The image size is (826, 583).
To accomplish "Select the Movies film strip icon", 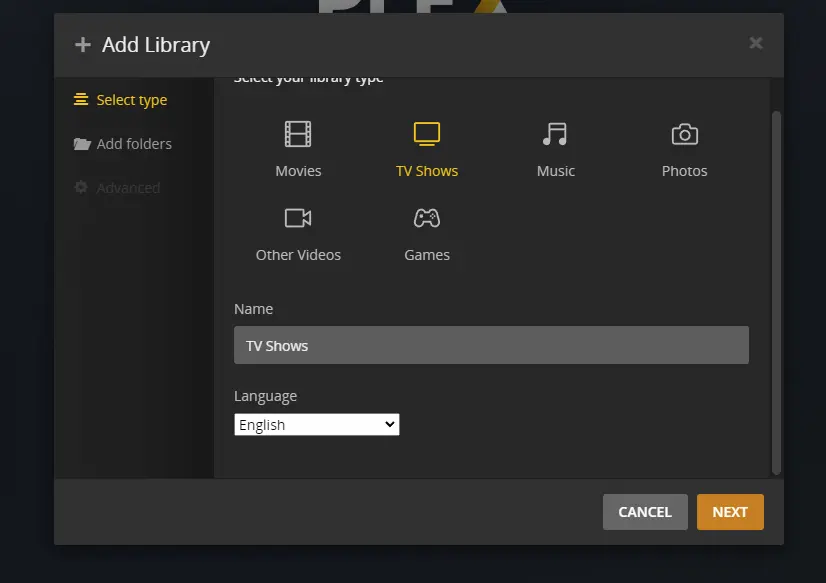I will (298, 134).
